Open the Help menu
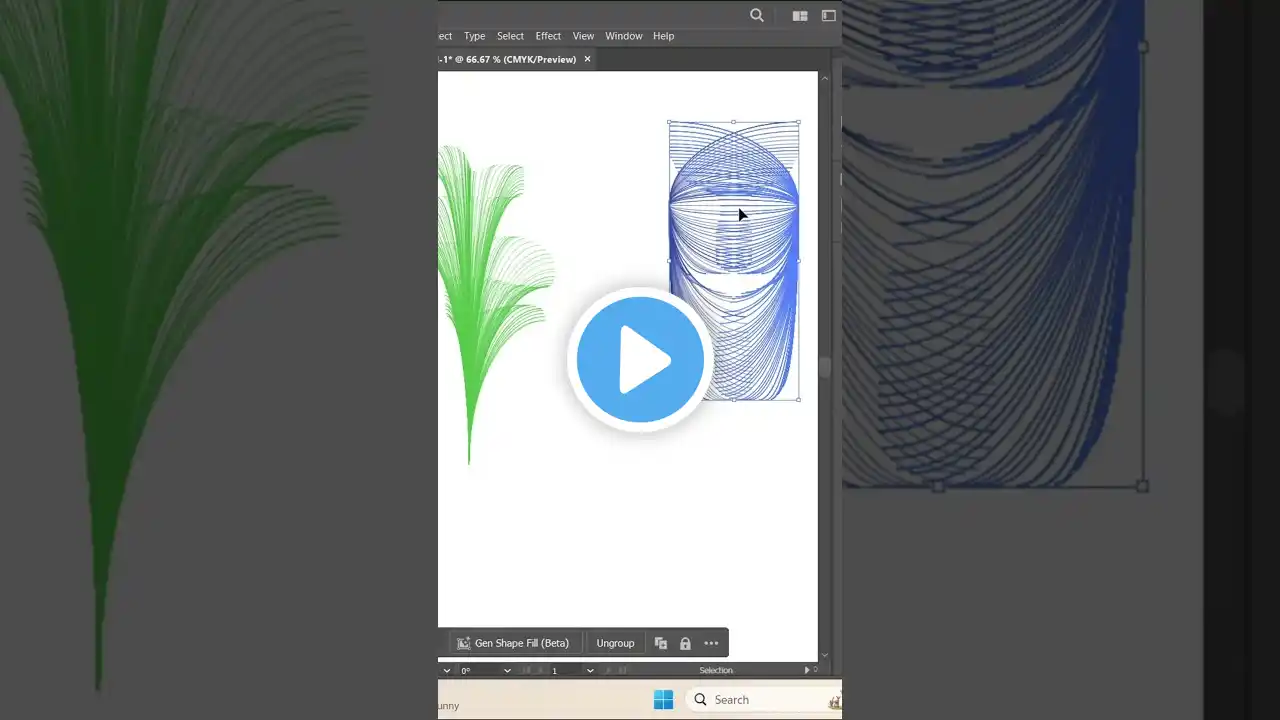 point(664,36)
